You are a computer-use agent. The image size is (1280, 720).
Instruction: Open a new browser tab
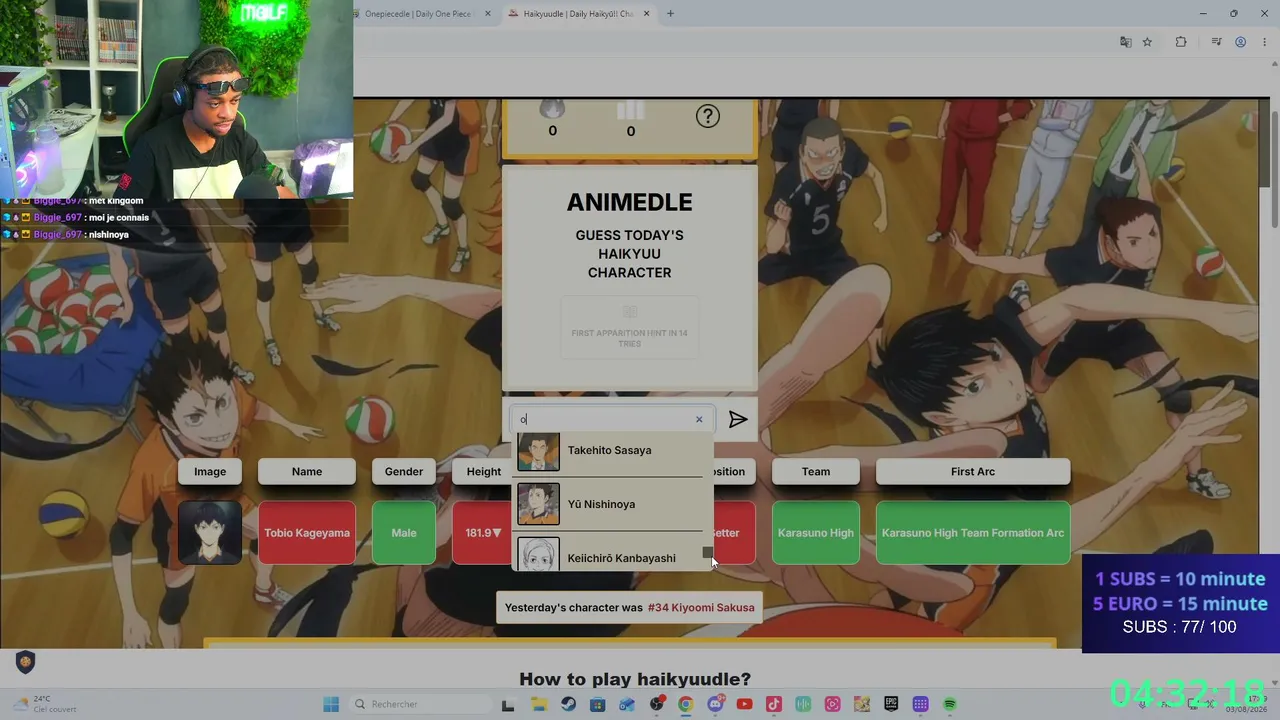pyautogui.click(x=670, y=14)
